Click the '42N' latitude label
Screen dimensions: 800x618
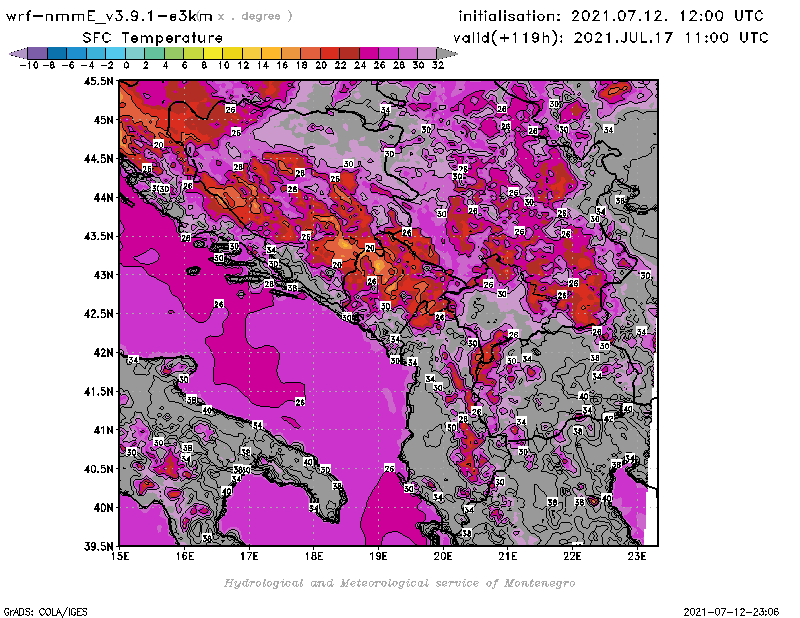point(103,353)
